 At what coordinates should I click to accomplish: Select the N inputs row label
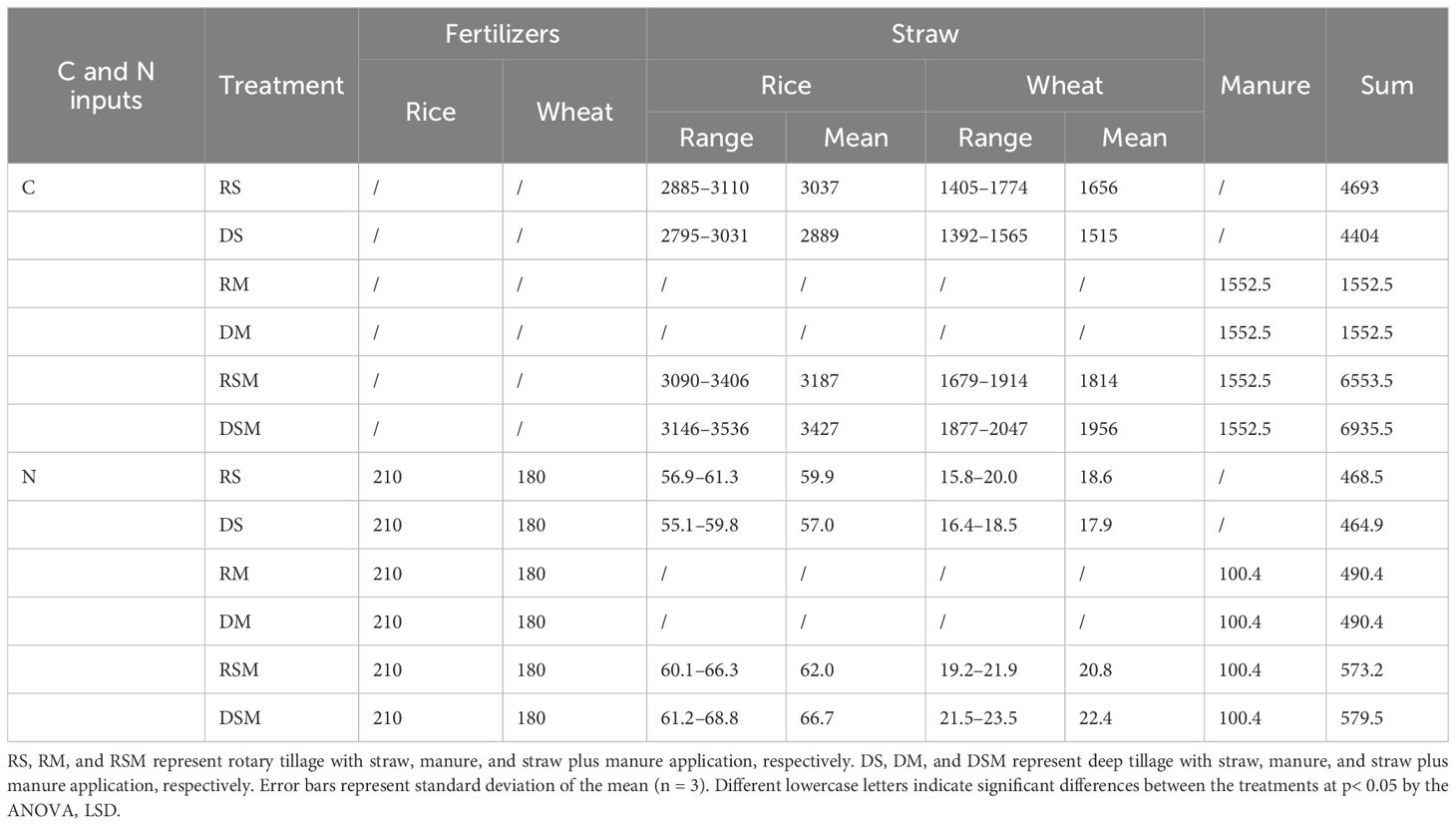click(29, 477)
